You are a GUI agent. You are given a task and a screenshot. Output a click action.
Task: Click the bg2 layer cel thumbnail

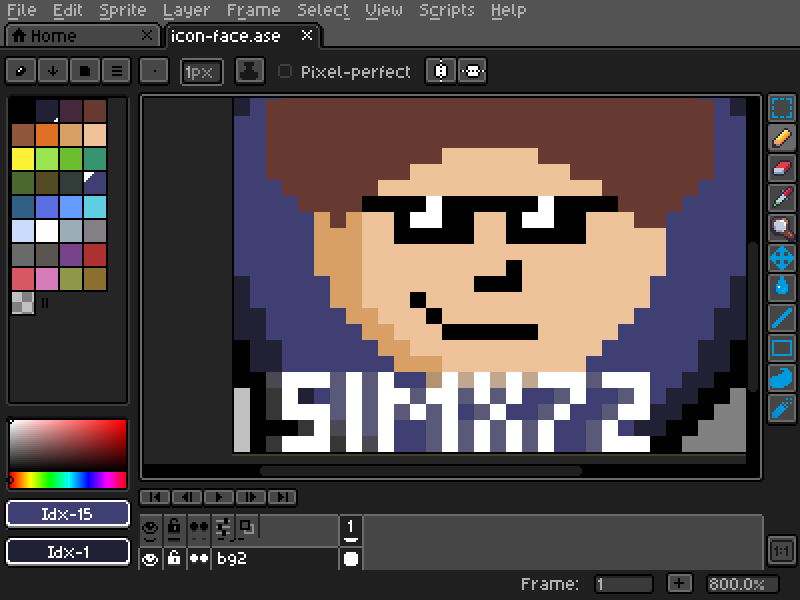(x=350, y=559)
